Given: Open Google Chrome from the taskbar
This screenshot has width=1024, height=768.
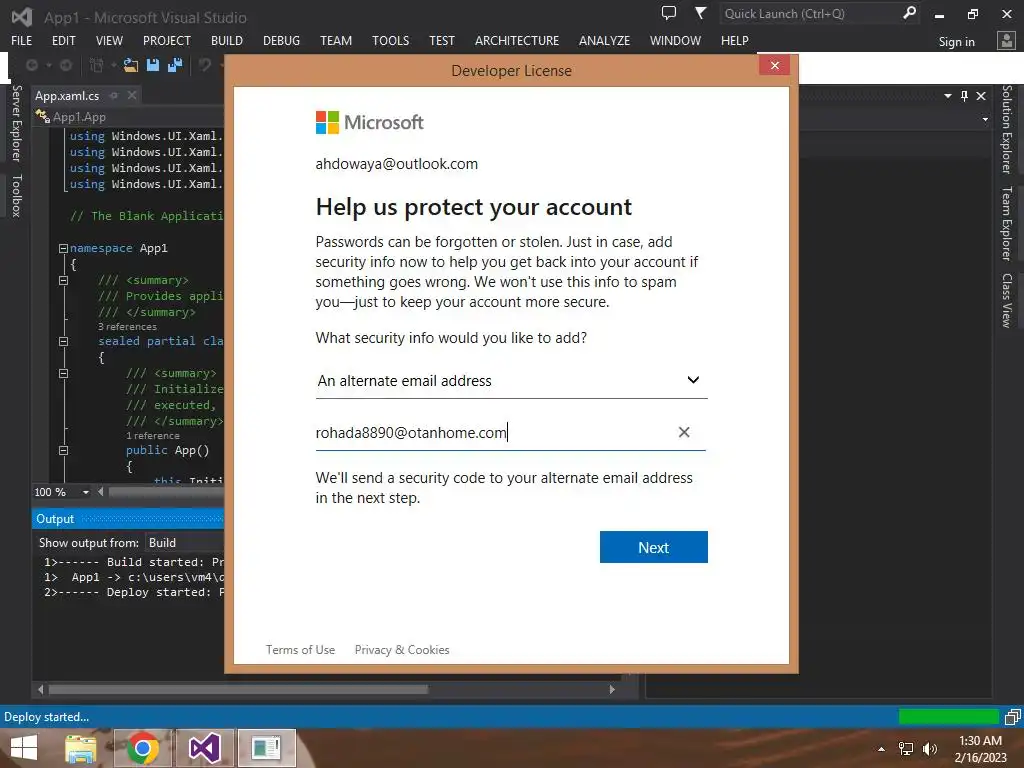Looking at the screenshot, I should [143, 748].
